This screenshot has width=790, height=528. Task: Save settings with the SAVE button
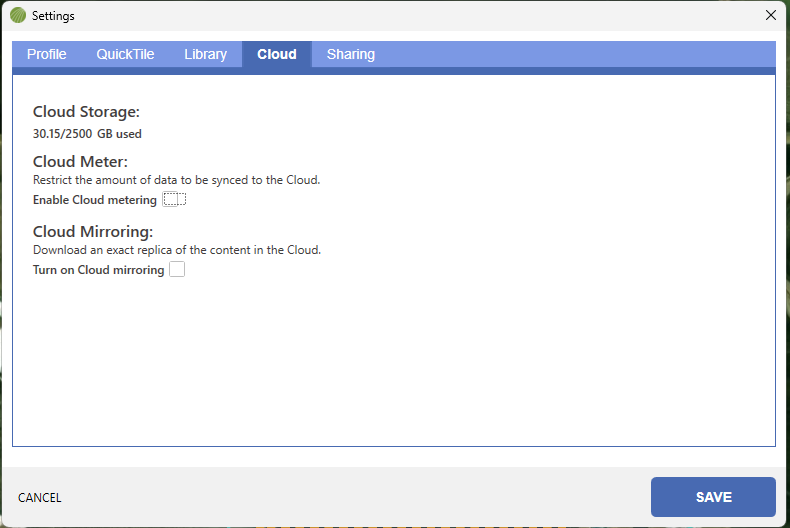point(713,497)
